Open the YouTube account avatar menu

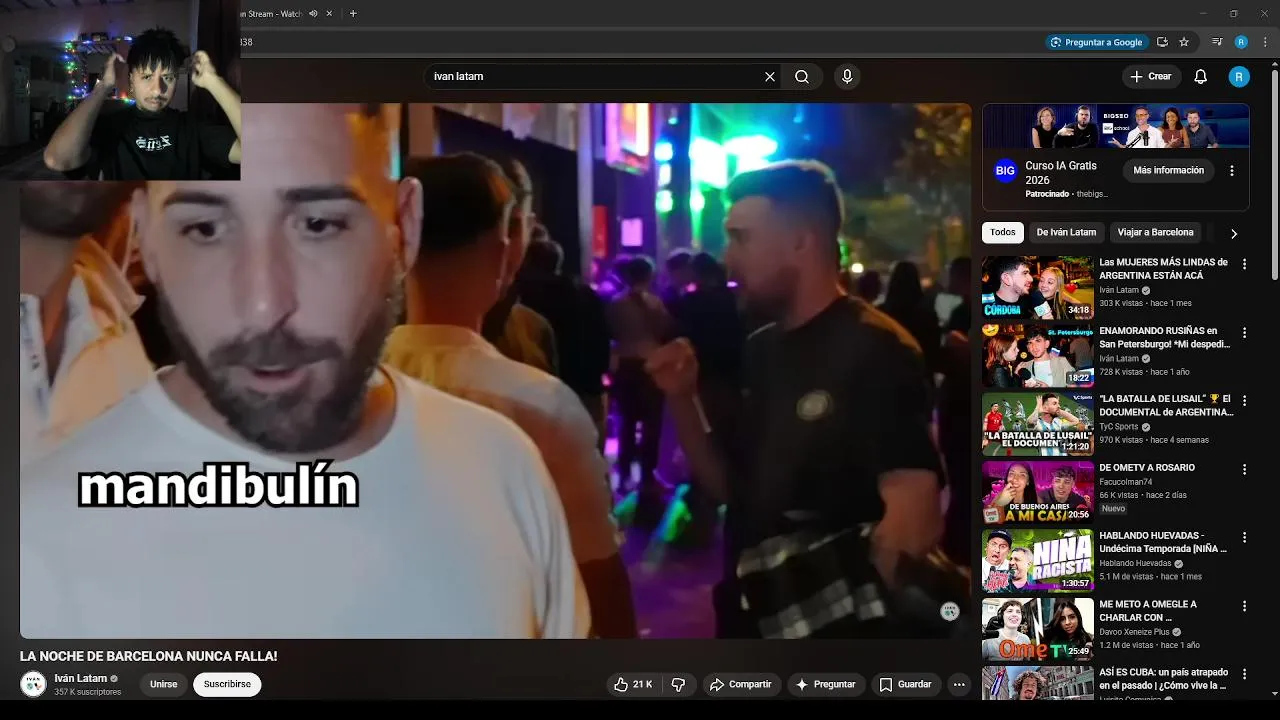pos(1239,76)
